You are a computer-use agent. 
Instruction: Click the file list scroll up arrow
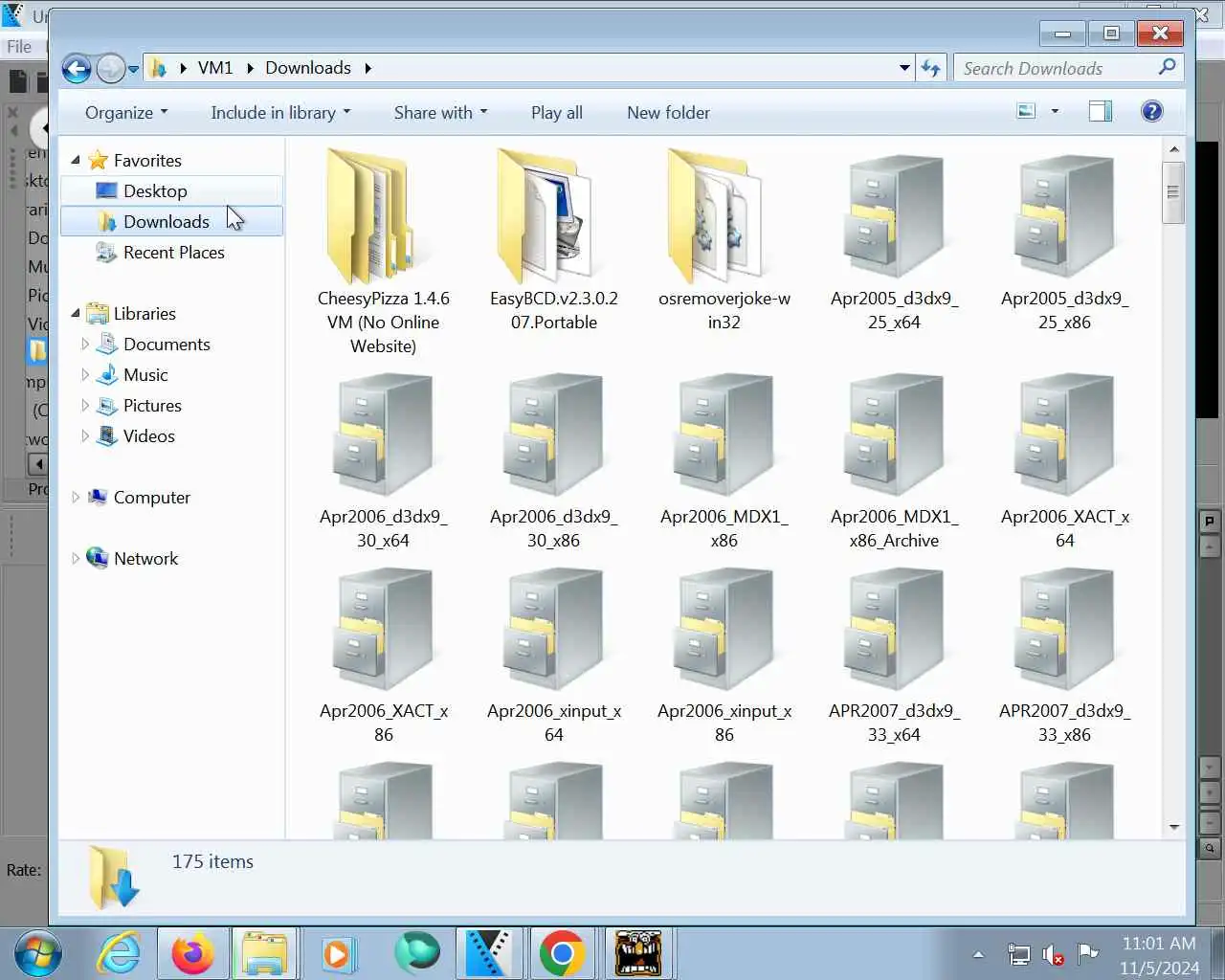click(1174, 149)
